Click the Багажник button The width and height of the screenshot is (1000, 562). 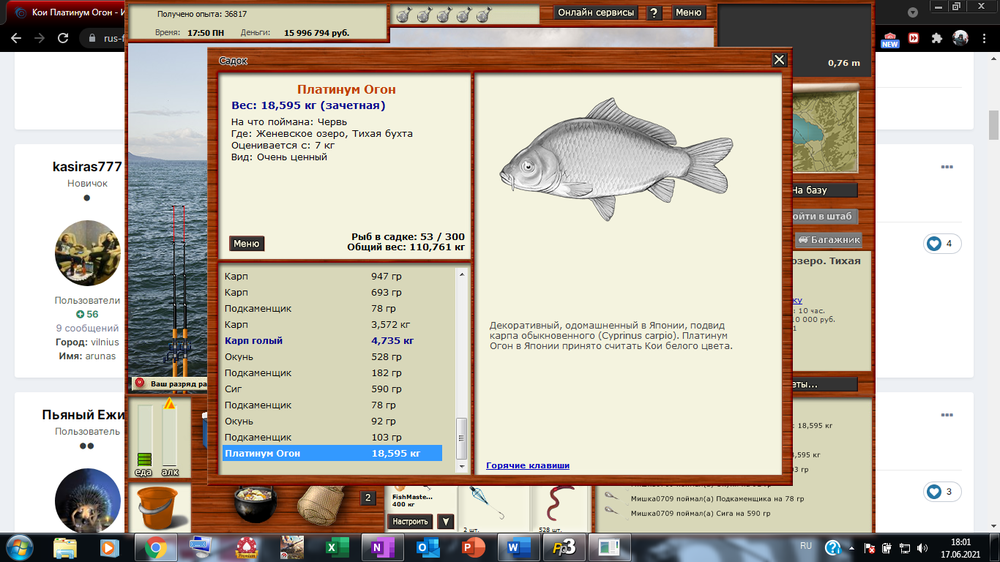[828, 240]
